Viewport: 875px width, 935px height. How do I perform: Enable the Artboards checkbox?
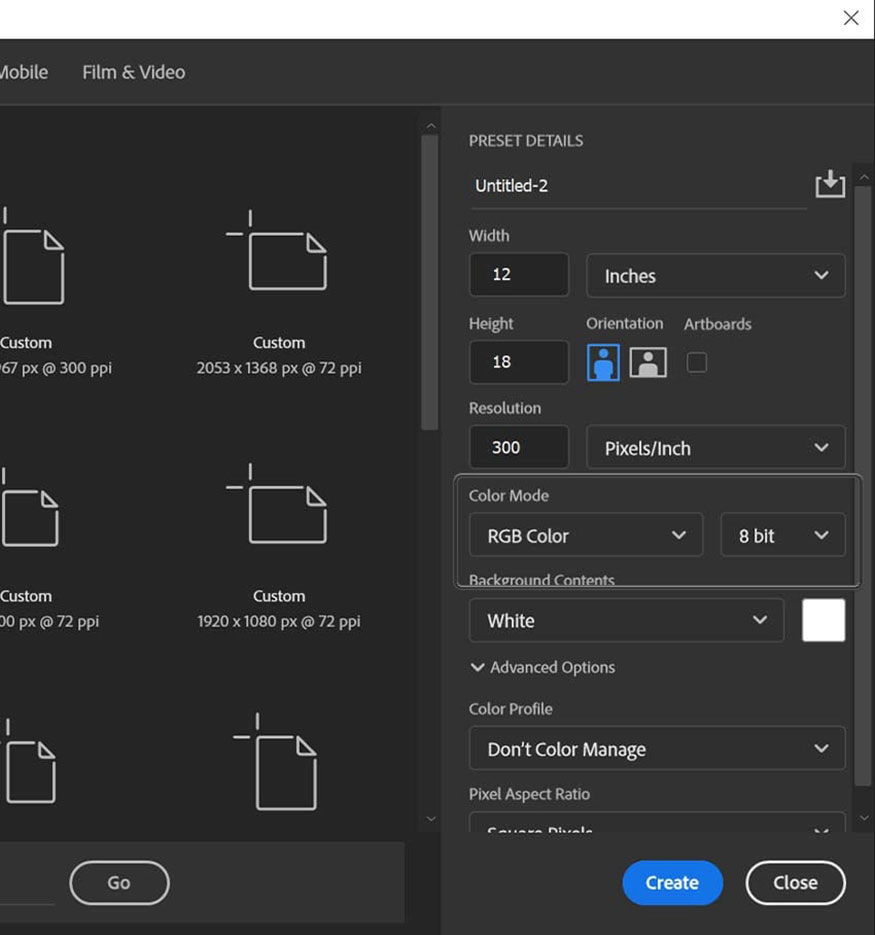pos(697,362)
